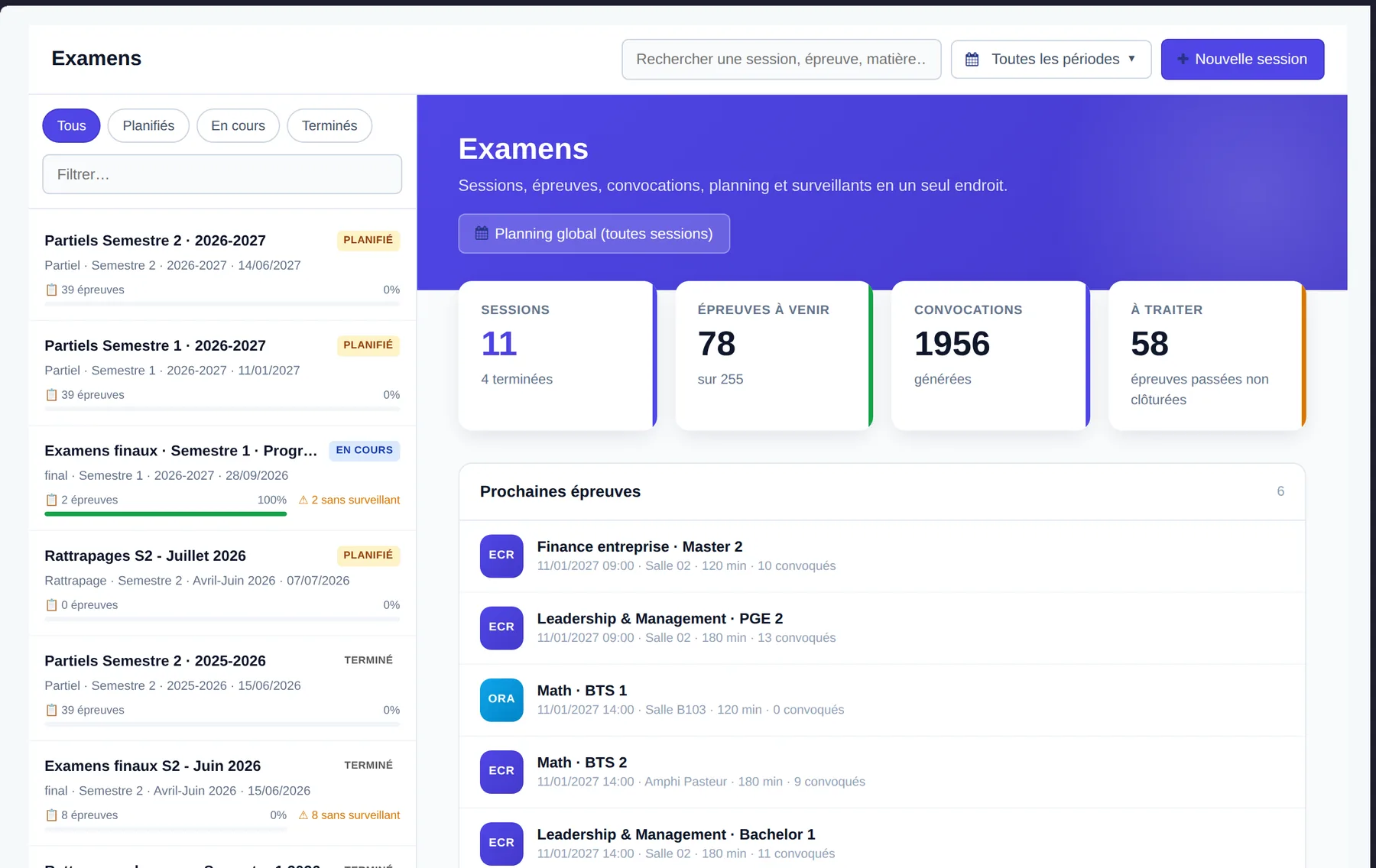
Task: Open Partiels Semestre 1 · 2026-2027 session
Action: (222, 373)
